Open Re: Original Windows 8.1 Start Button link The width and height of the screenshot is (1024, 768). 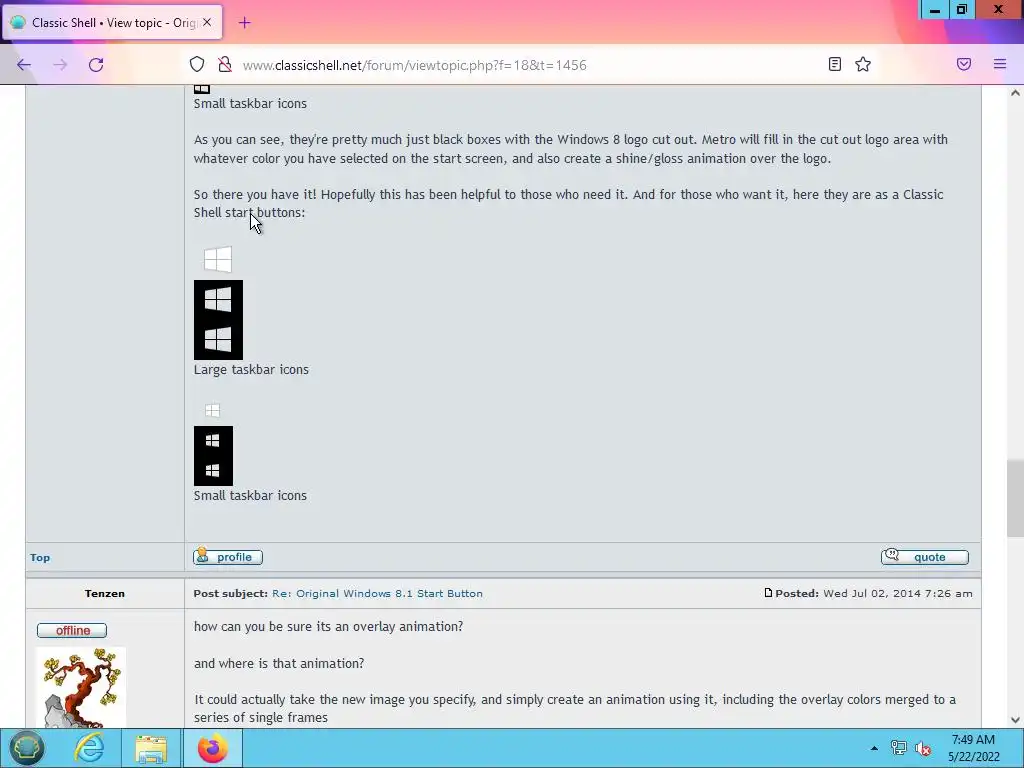click(x=377, y=594)
